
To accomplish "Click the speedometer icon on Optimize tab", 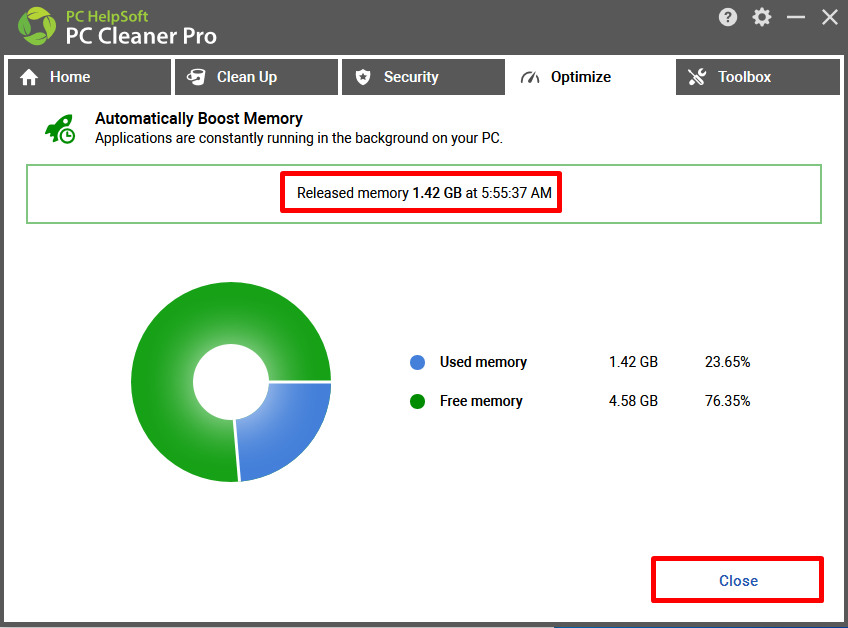I will tap(530, 78).
